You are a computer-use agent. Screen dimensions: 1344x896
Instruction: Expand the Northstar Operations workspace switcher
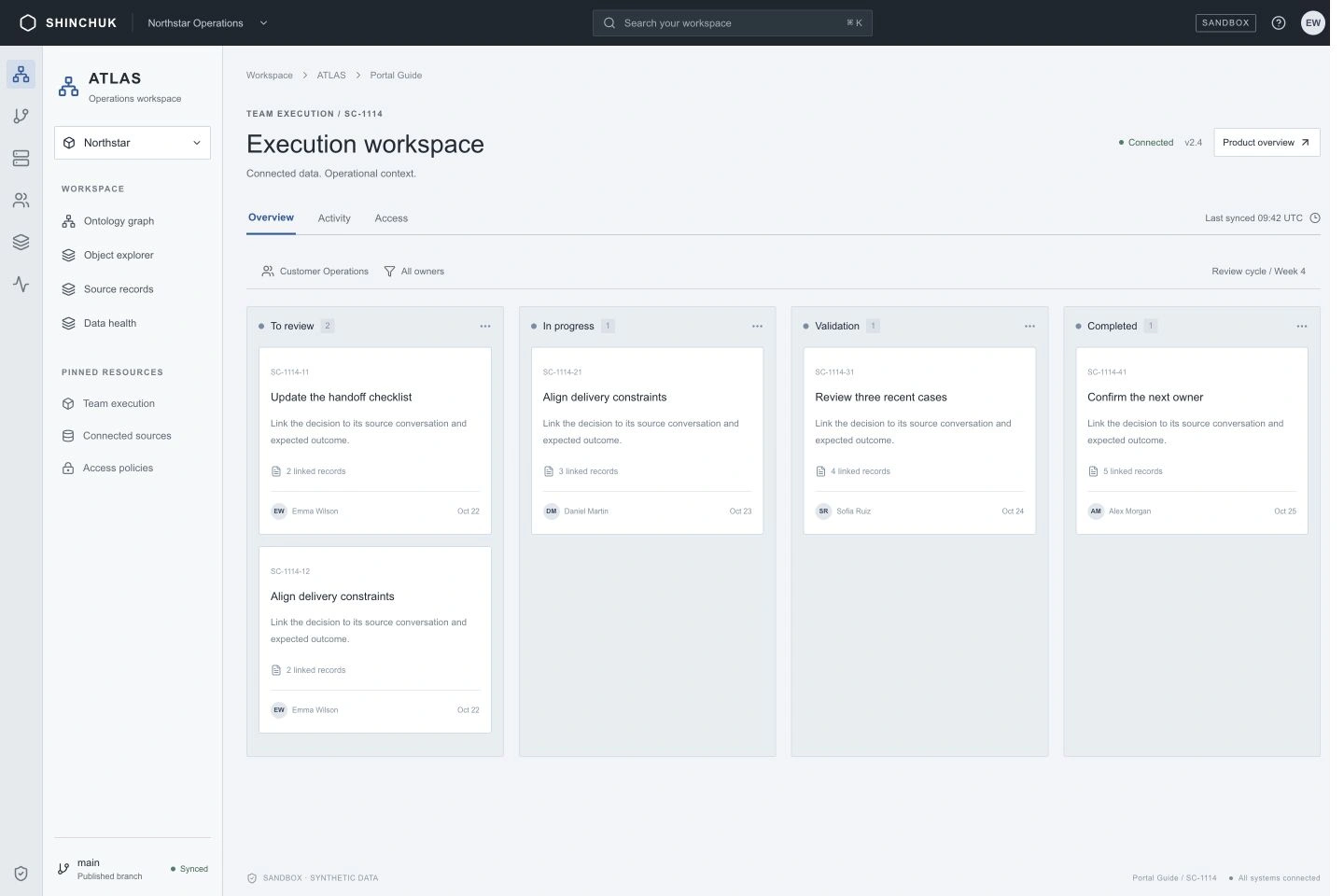(x=207, y=23)
